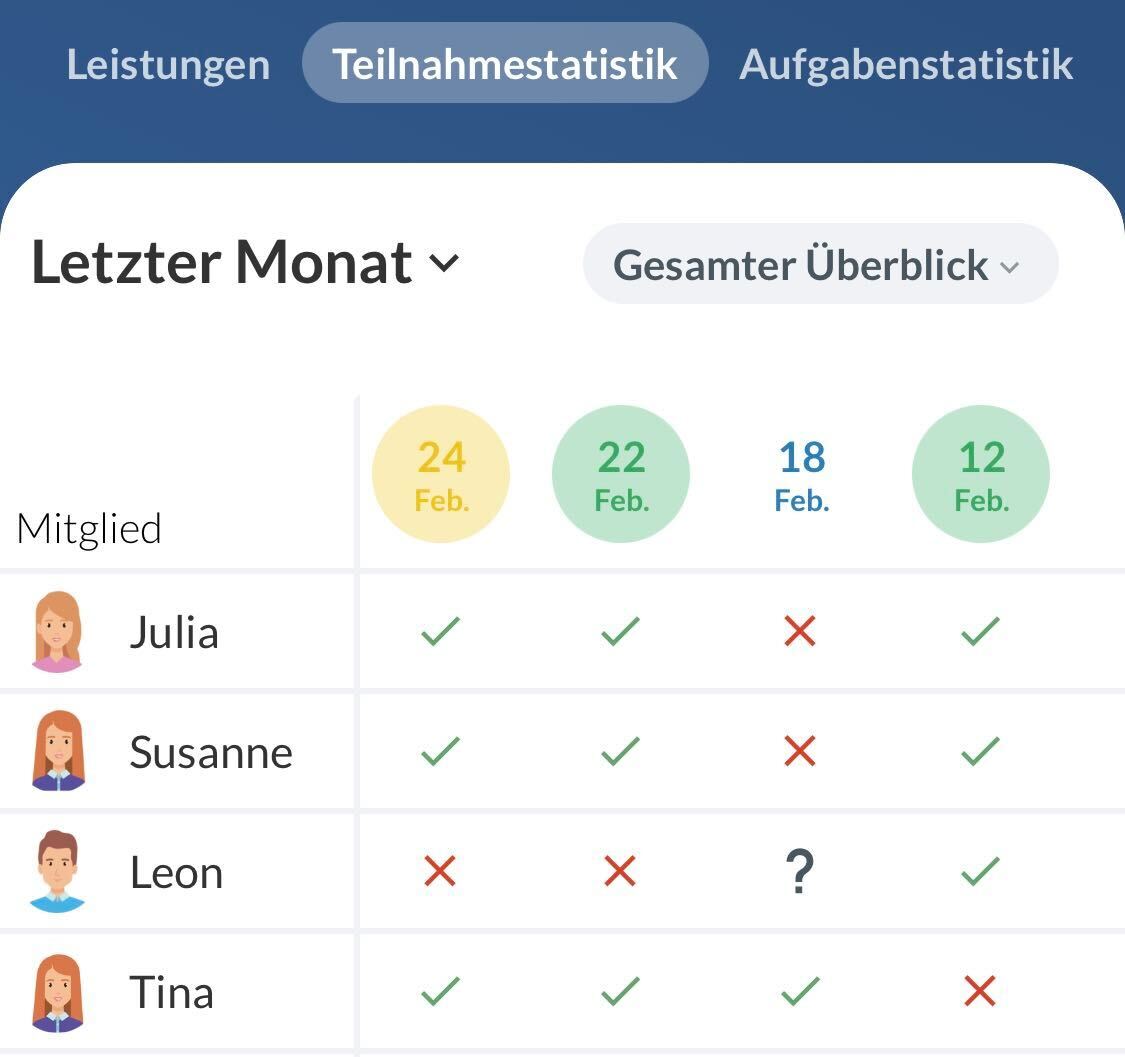Image resolution: width=1125 pixels, height=1057 pixels.
Task: Click Tina's avatar icon
Action: coord(58,992)
